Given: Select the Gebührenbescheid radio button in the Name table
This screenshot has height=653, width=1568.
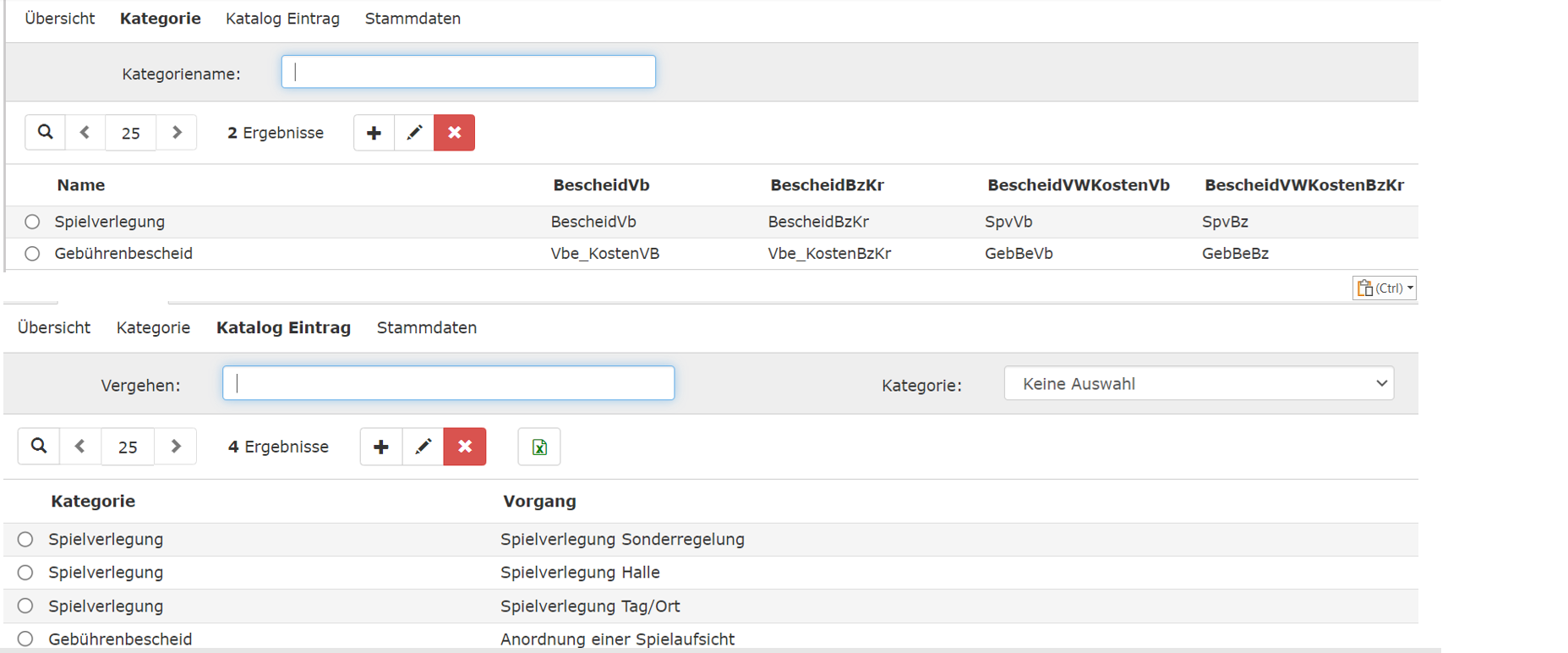Looking at the screenshot, I should (32, 254).
